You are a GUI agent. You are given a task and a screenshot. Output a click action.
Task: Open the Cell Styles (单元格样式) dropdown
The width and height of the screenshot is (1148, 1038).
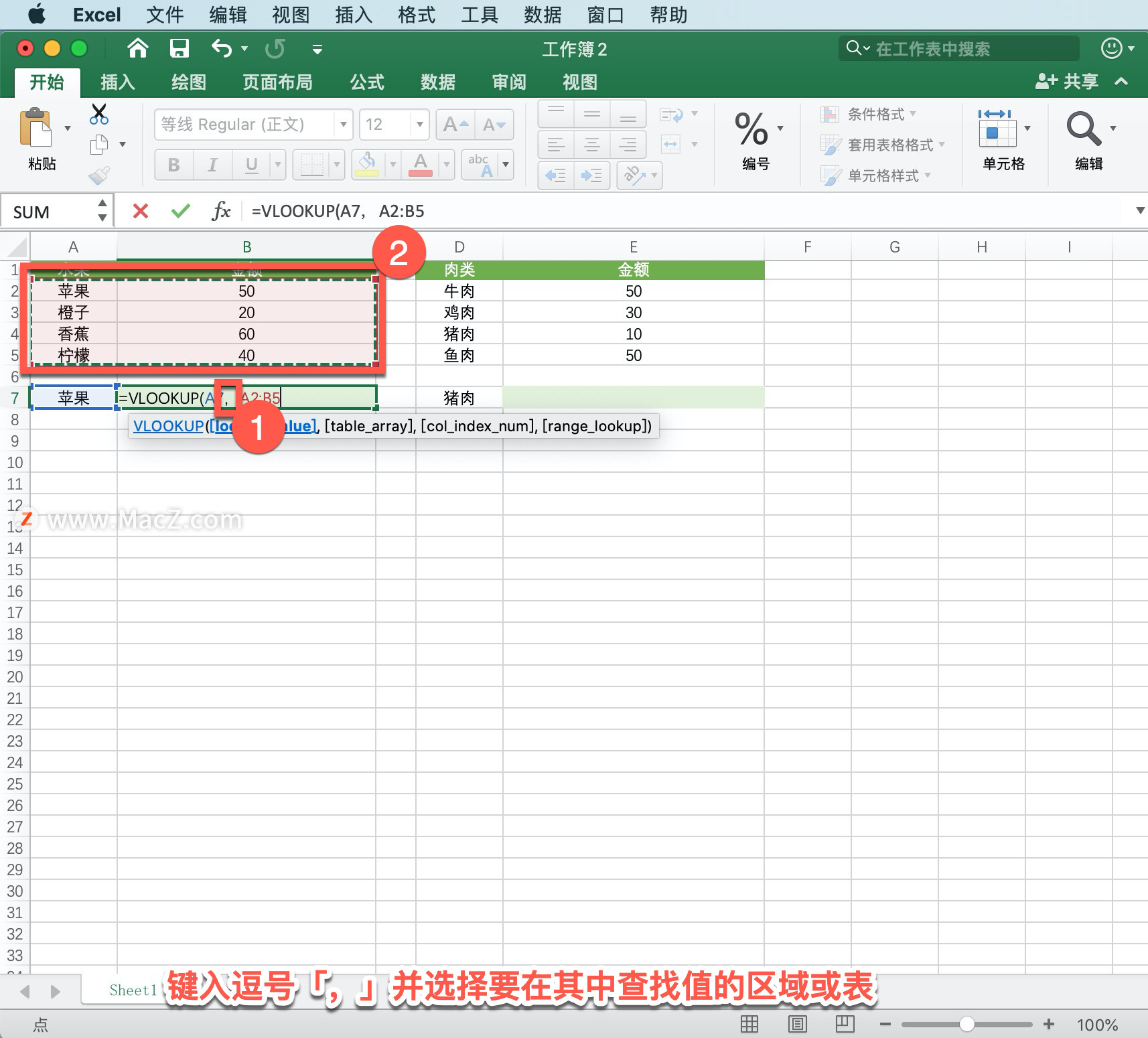point(876,175)
